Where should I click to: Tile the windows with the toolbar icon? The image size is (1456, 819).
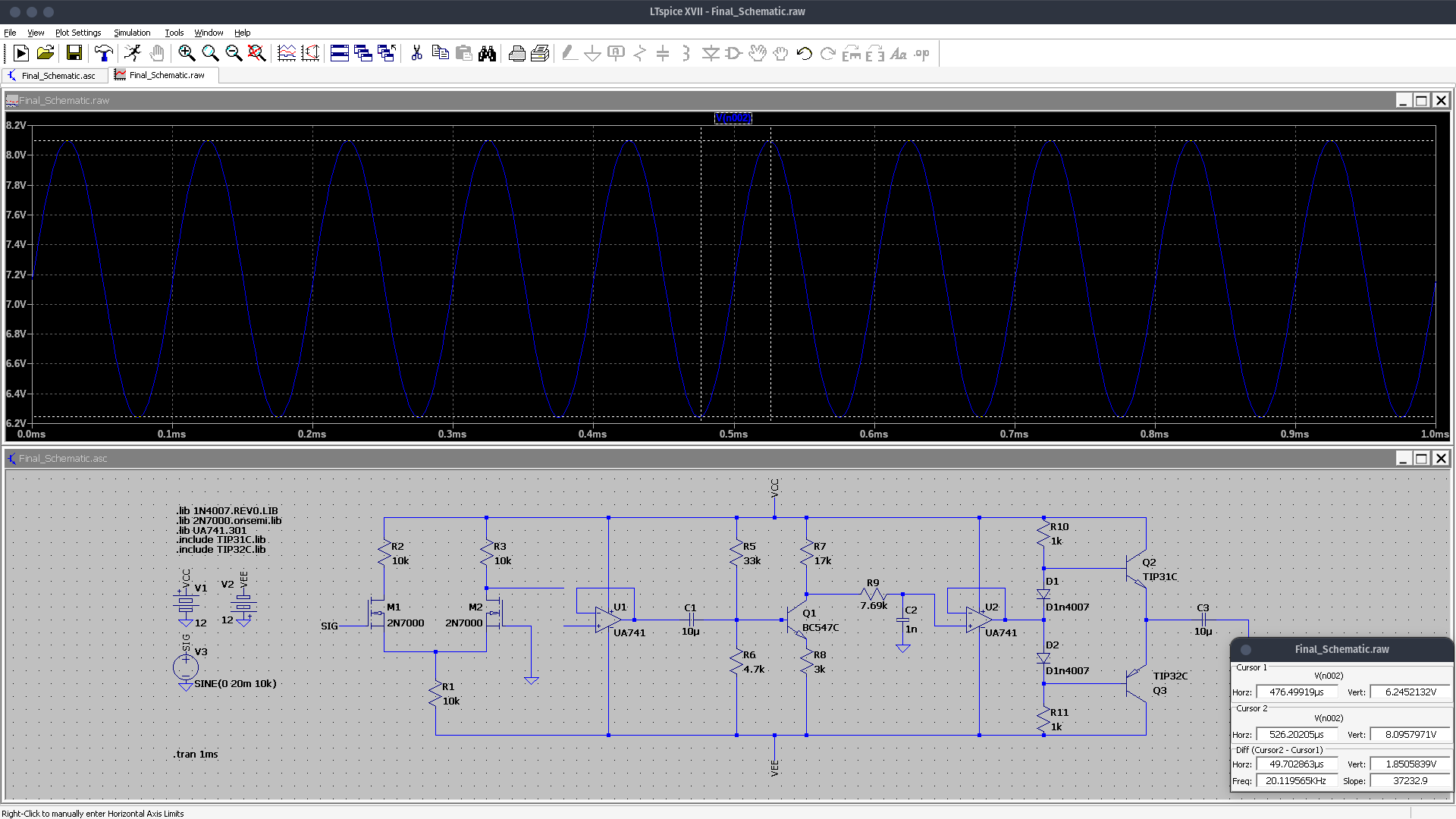tap(340, 53)
